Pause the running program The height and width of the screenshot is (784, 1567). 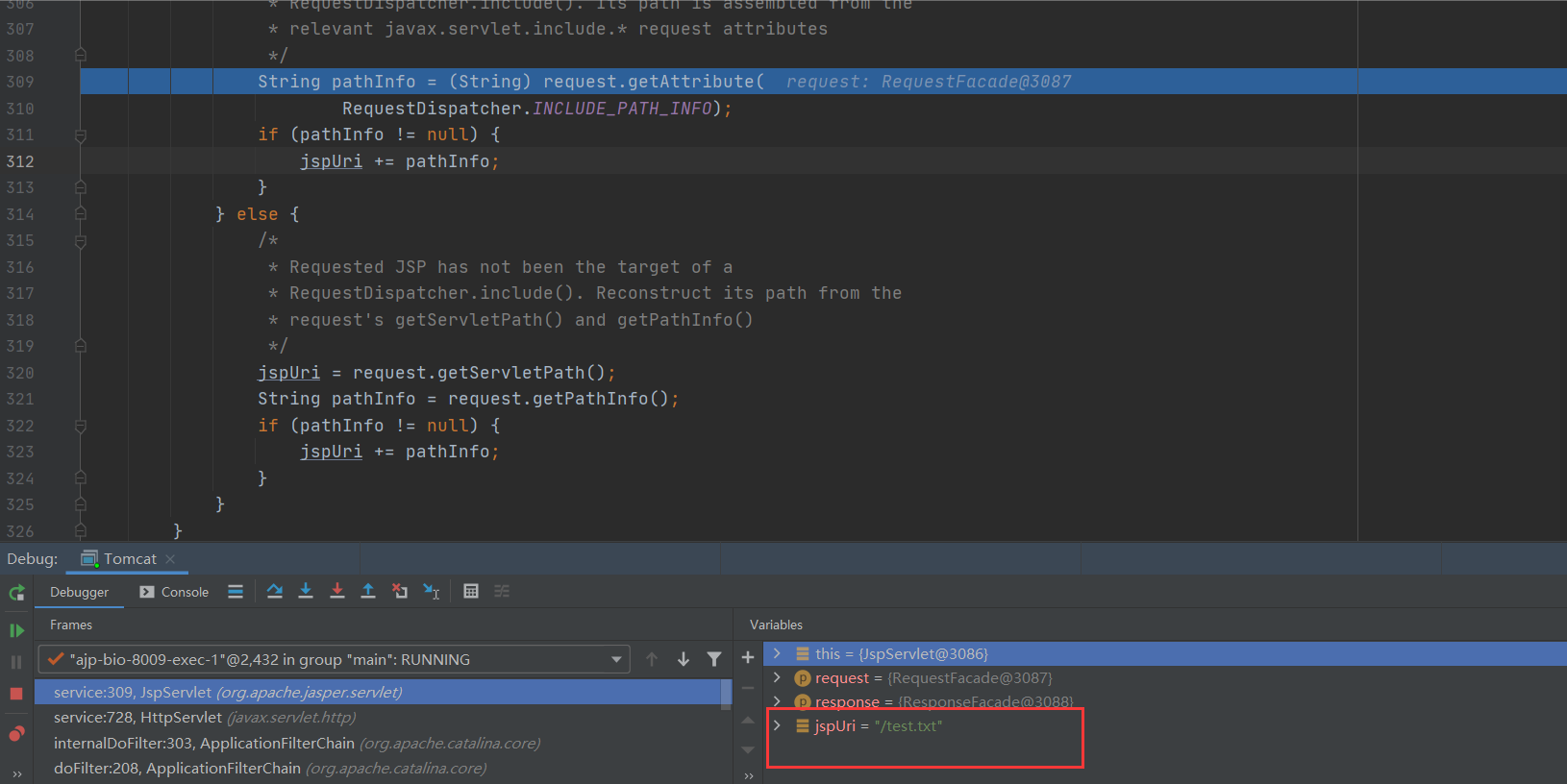(x=16, y=662)
